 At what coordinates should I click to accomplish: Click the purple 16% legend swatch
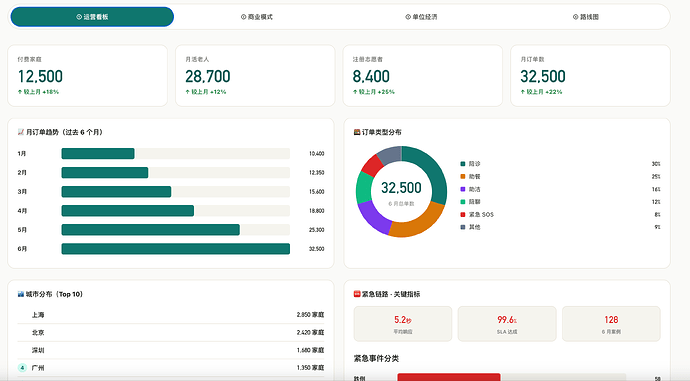pyautogui.click(x=462, y=189)
